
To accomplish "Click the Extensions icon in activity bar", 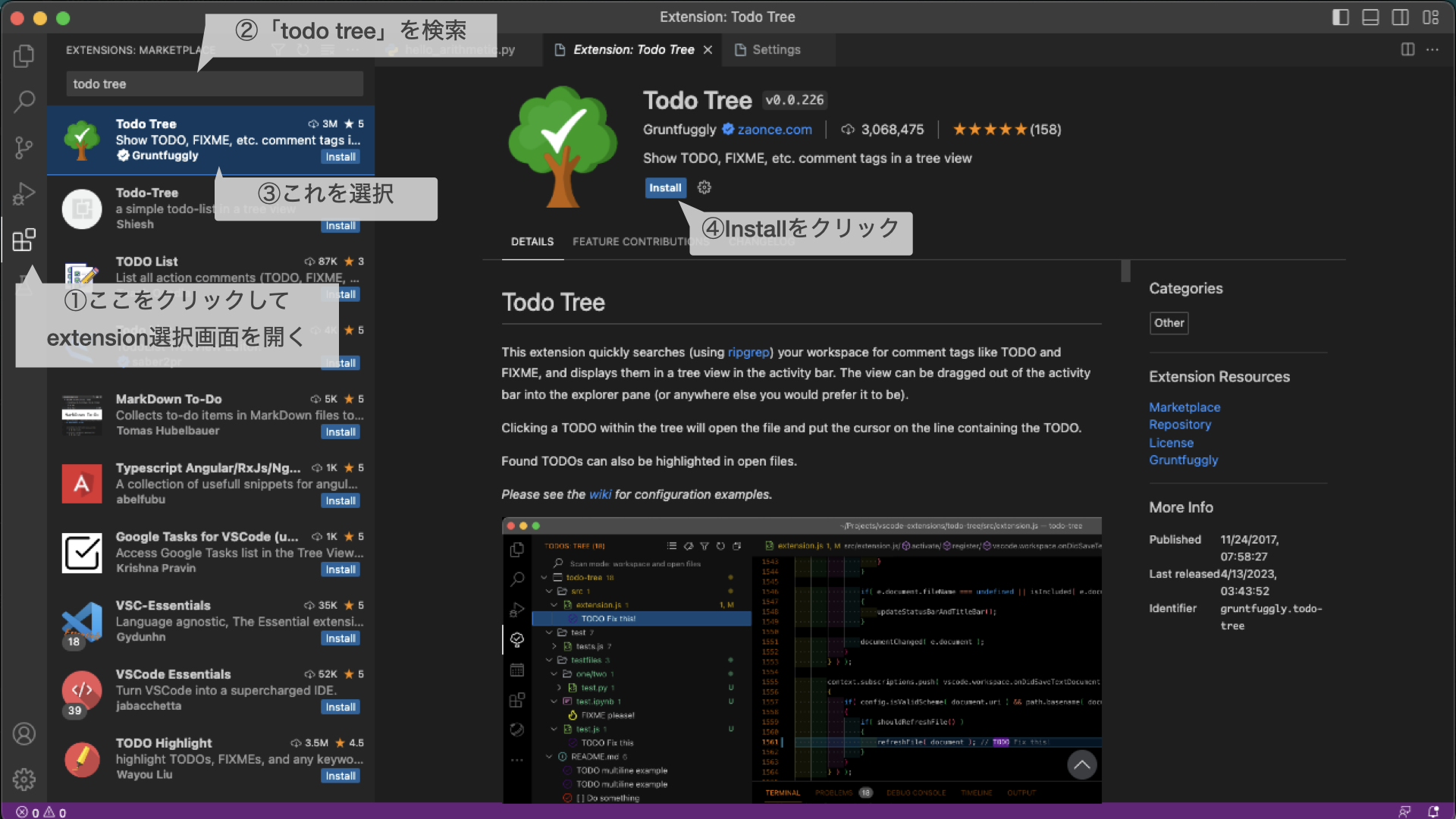I will (24, 240).
